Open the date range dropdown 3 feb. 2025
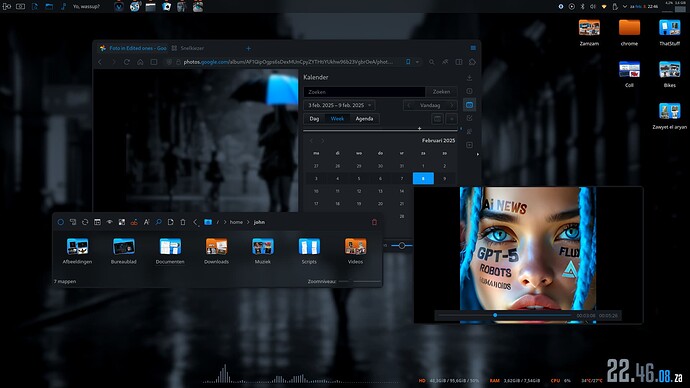This screenshot has height=388, width=690. (x=339, y=105)
